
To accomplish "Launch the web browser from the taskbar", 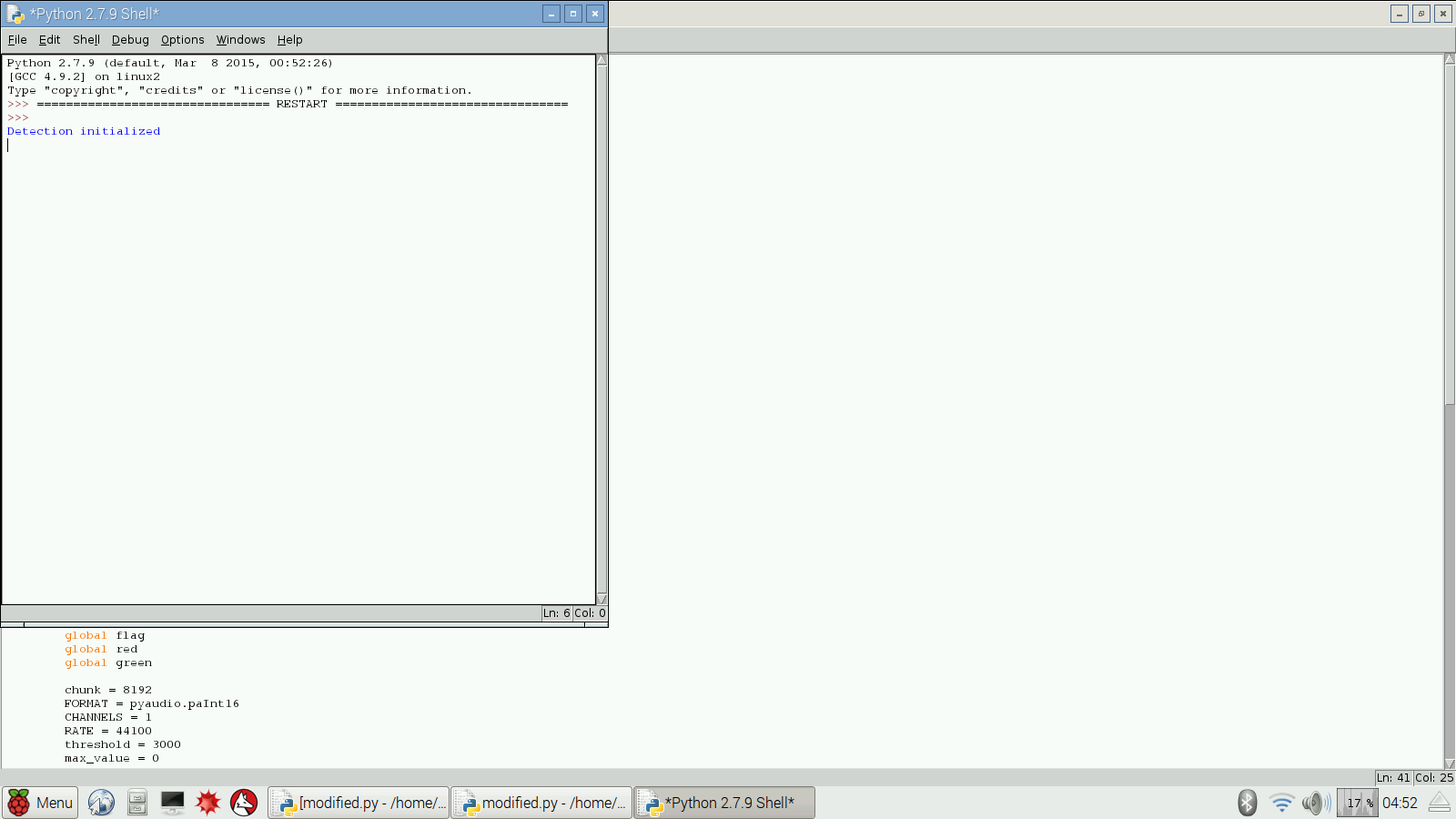I will pos(101,803).
